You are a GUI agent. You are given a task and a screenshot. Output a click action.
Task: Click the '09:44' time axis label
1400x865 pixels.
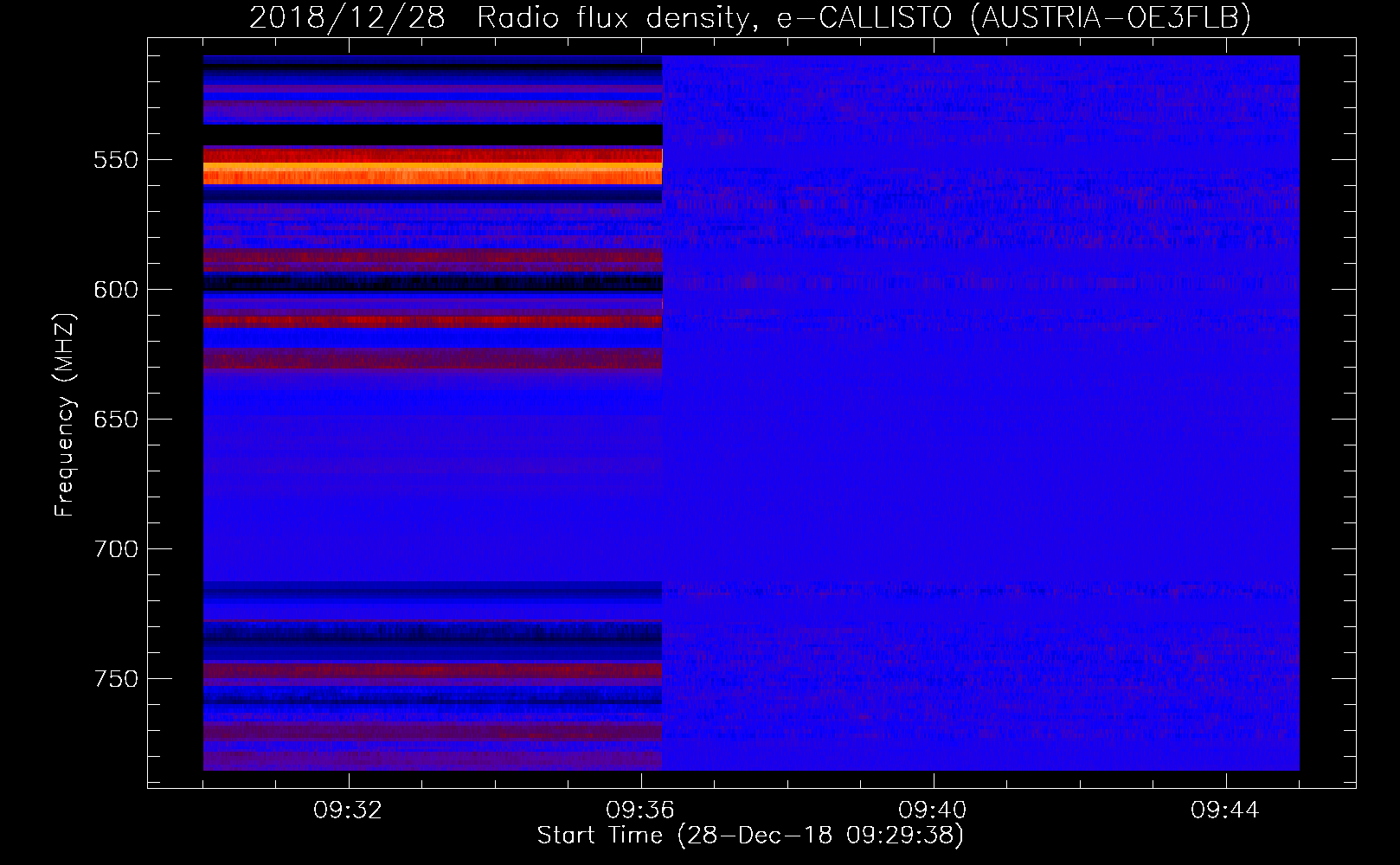click(1225, 811)
